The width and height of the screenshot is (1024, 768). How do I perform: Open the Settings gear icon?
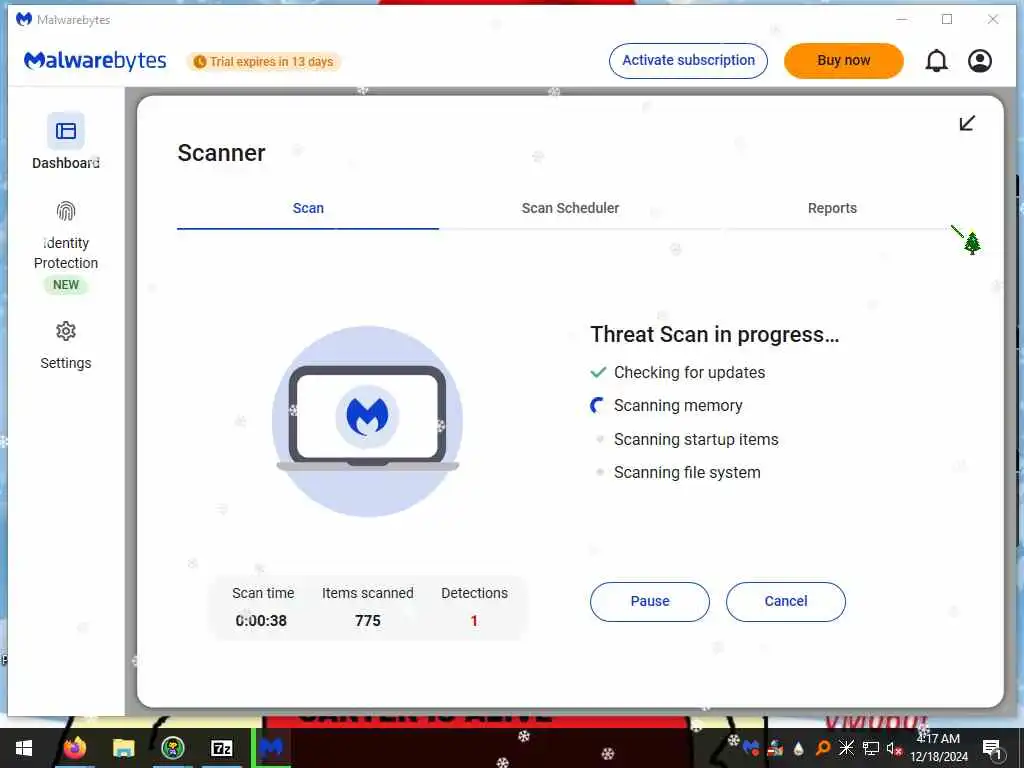[66, 332]
